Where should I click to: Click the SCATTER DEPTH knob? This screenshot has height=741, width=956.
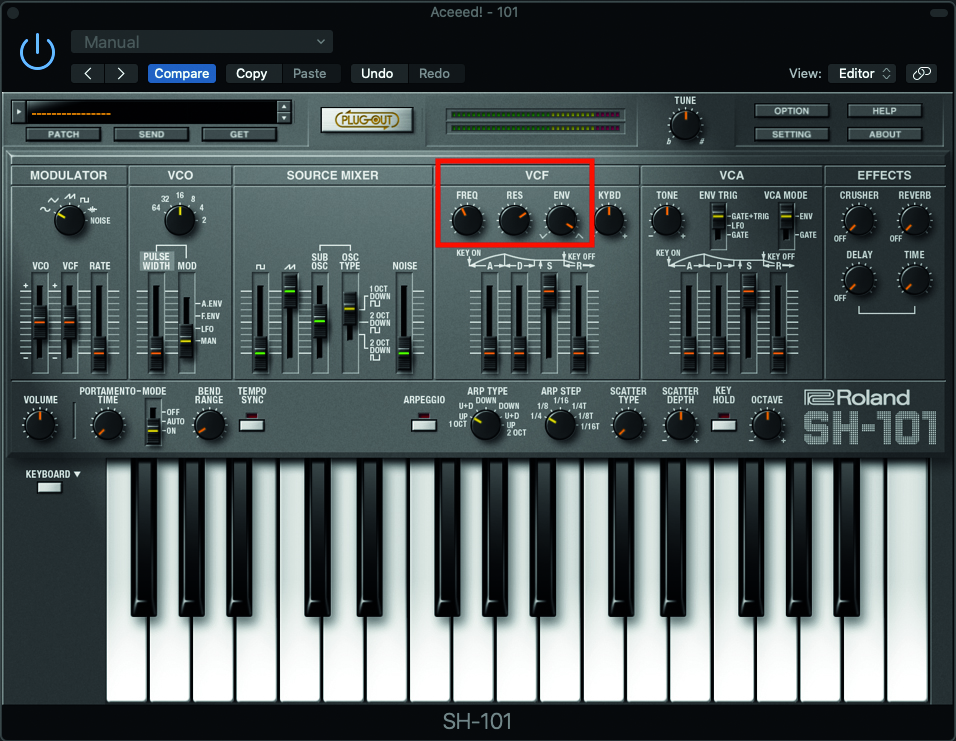tap(680, 424)
